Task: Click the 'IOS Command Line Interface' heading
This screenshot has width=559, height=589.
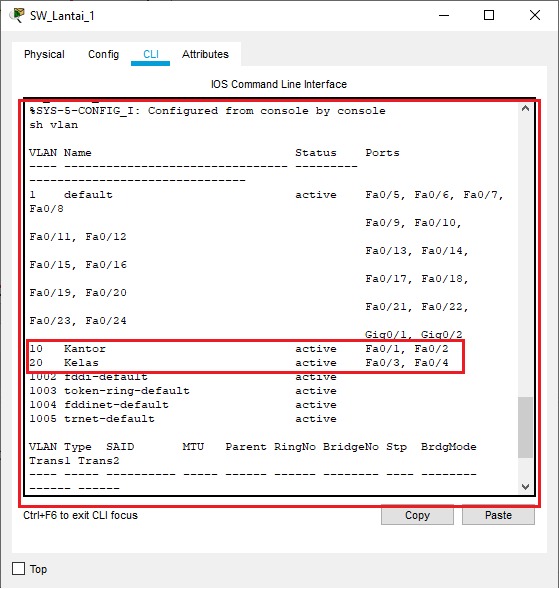Action: pos(279,84)
